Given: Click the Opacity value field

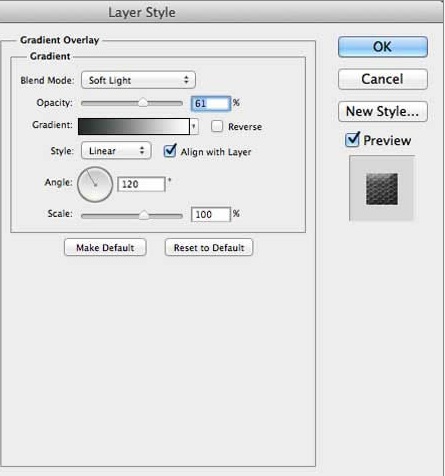Looking at the screenshot, I should coord(211,103).
